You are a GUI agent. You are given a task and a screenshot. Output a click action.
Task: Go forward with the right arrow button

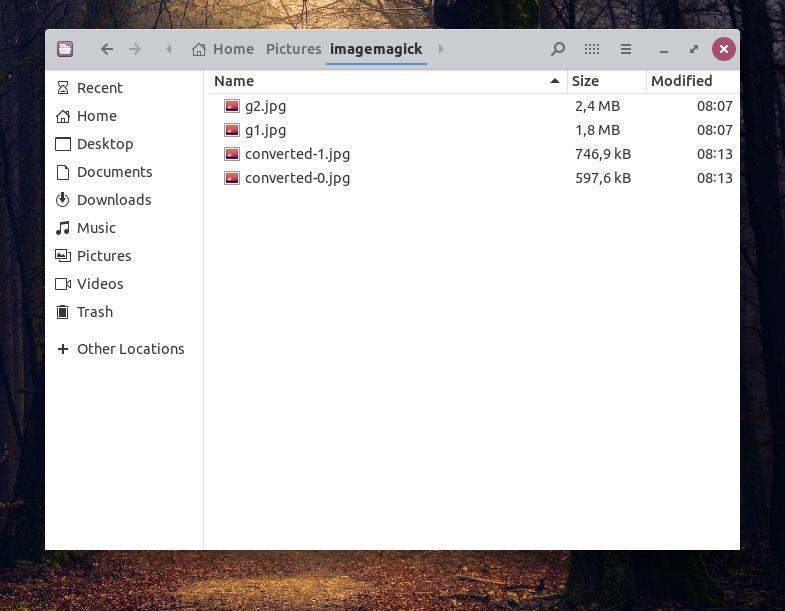pos(135,49)
